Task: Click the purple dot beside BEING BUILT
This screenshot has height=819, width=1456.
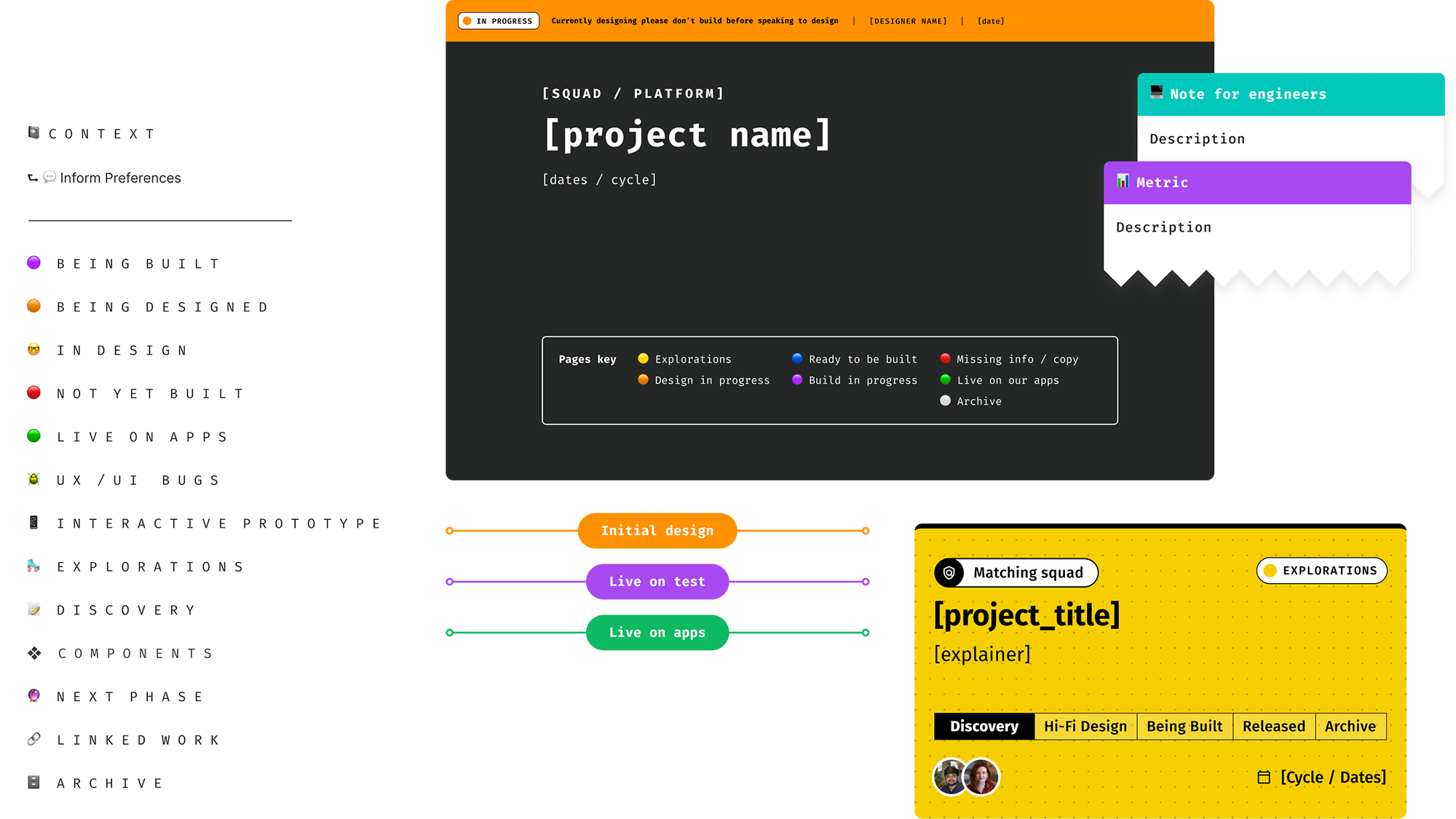Action: (x=33, y=263)
